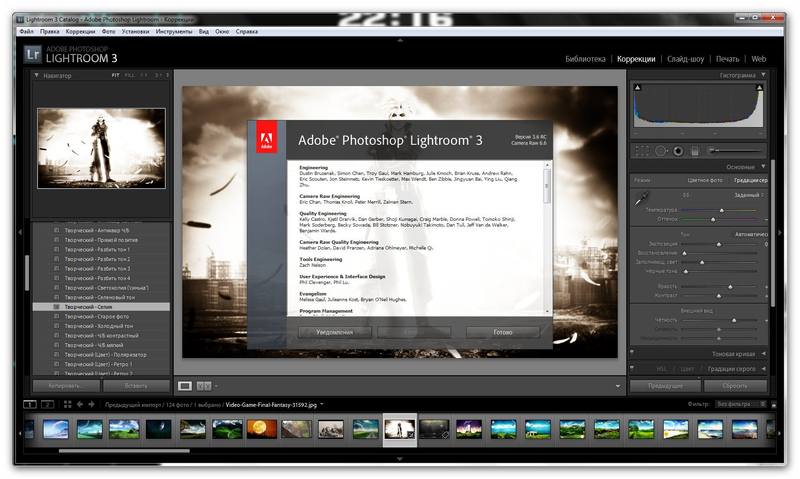Open filename dropdown arrow in filmstrip bar

click(321, 405)
